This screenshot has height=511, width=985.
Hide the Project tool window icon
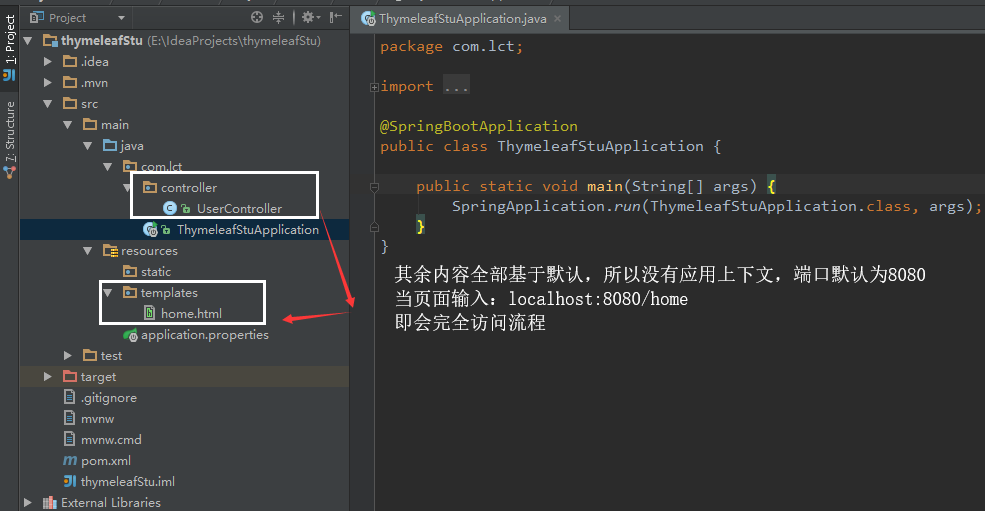tap(336, 18)
